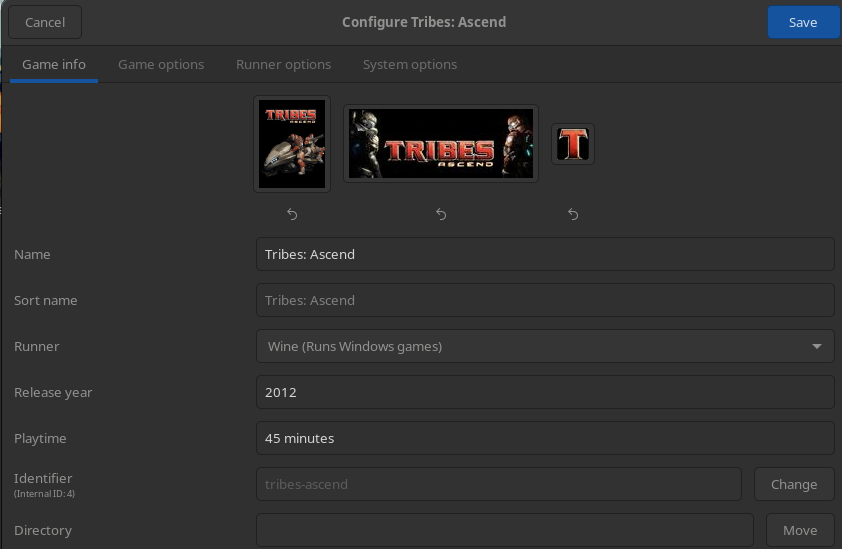Open the Runner options tab
The image size is (842, 549).
pos(284,64)
